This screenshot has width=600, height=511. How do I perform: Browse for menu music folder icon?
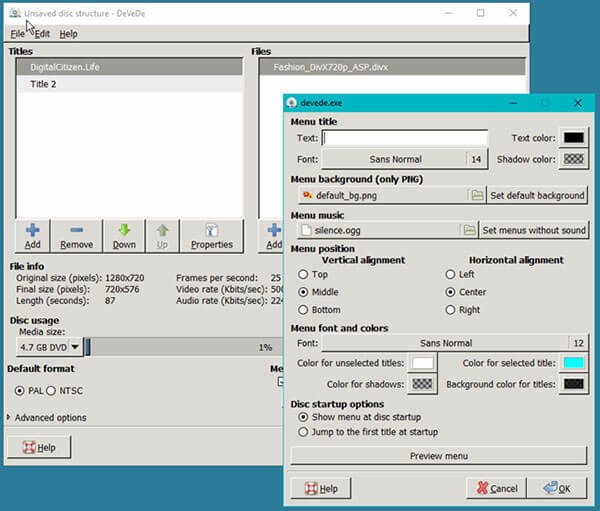[469, 230]
